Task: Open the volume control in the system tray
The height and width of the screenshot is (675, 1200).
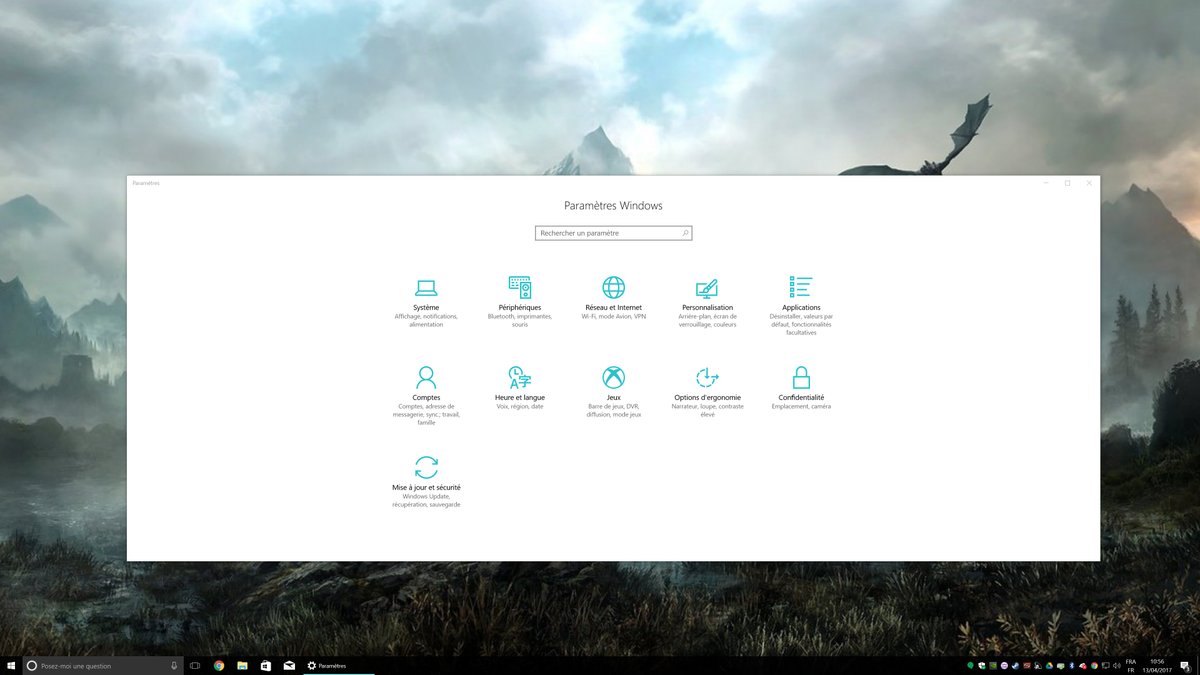Action: [x=1117, y=663]
